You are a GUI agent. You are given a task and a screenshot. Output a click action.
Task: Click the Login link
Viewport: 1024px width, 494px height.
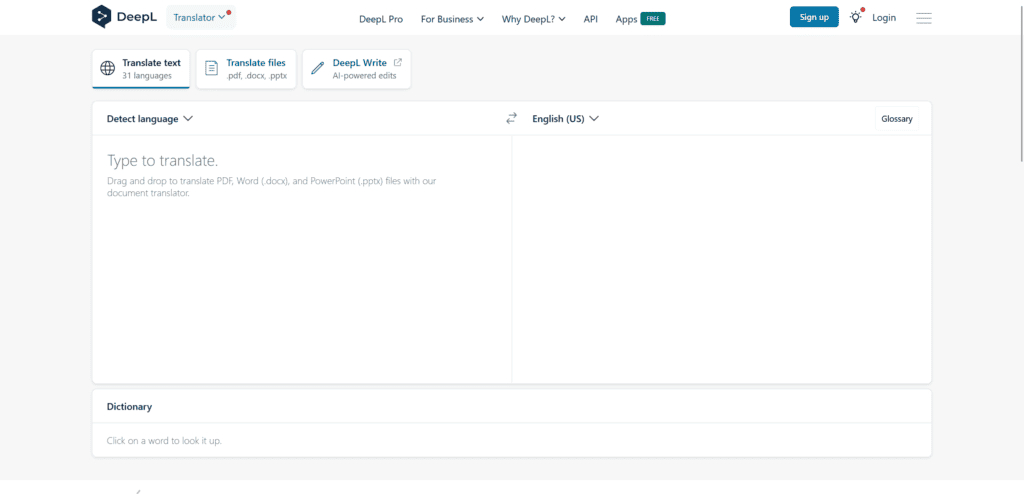point(884,17)
